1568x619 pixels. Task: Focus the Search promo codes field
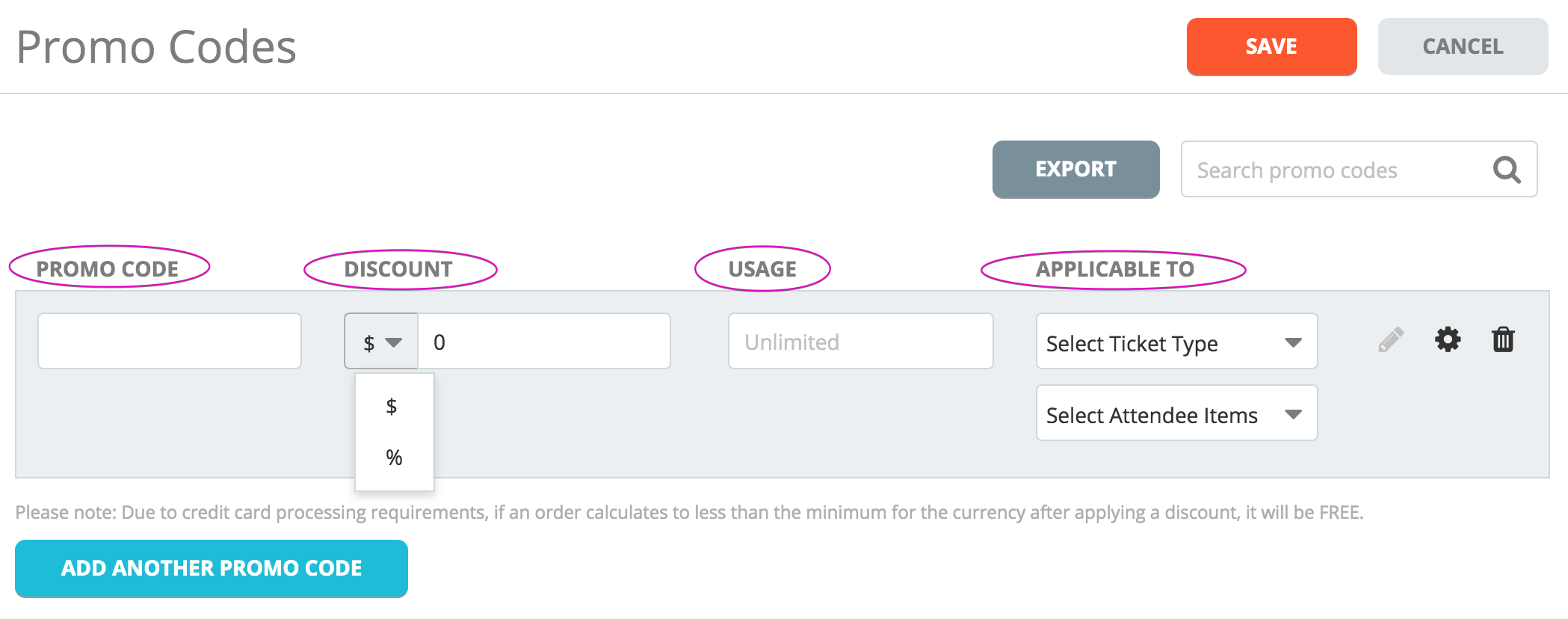click(1338, 170)
